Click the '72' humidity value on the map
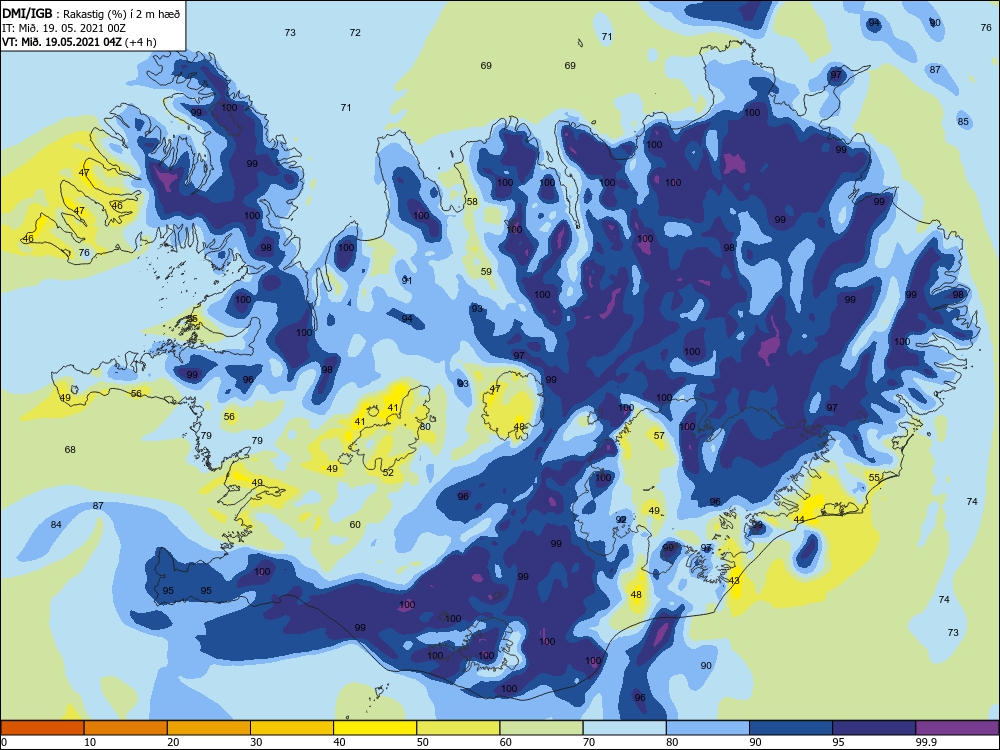This screenshot has height=750, width=1000. (x=355, y=33)
